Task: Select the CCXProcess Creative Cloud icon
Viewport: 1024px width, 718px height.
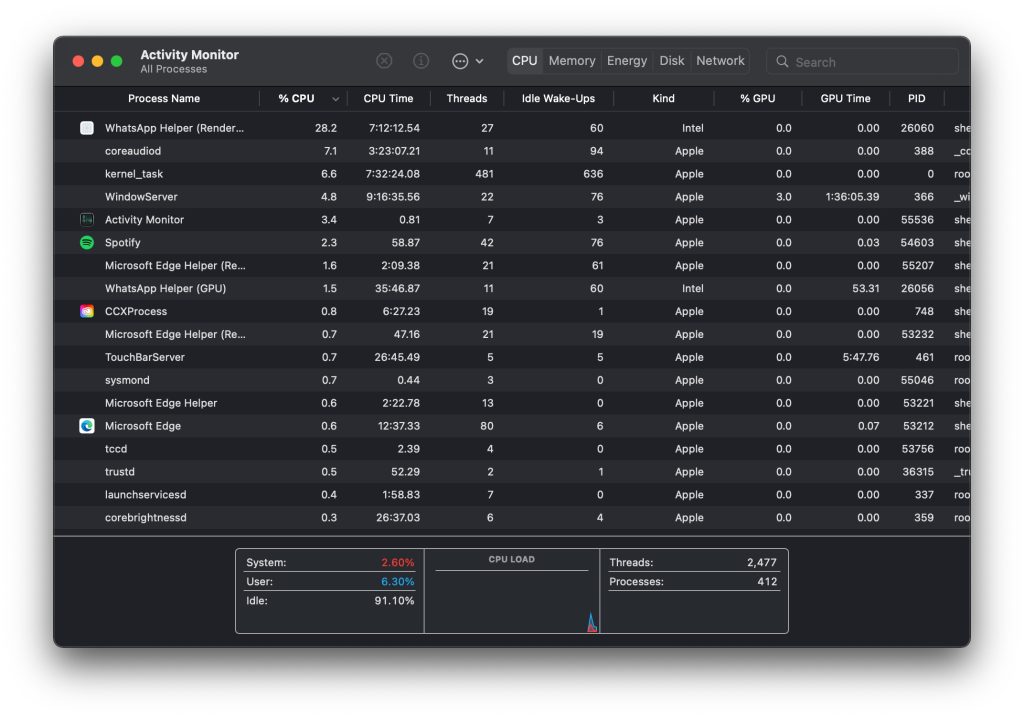Action: [87, 311]
